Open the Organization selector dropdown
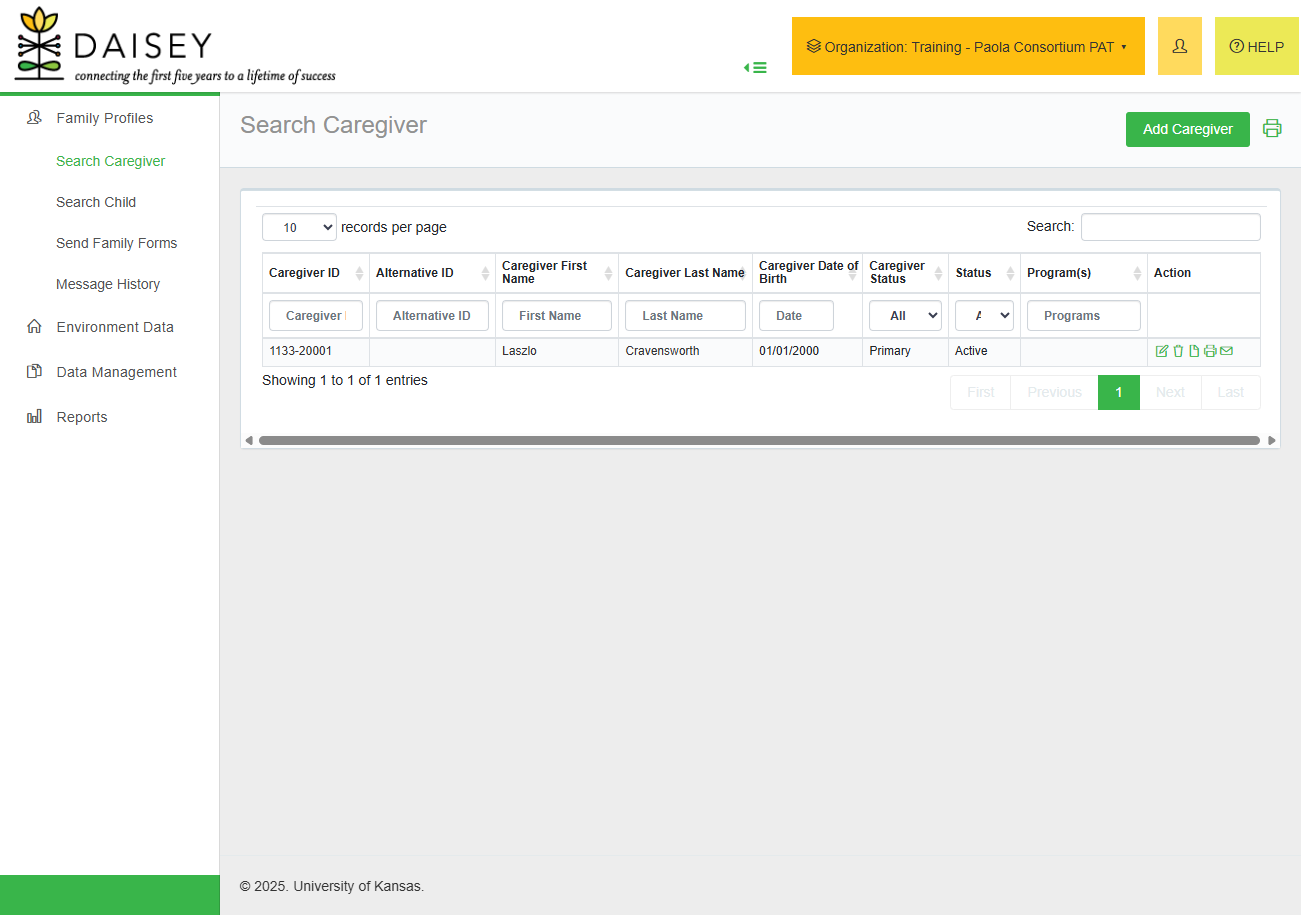This screenshot has width=1301, height=915. pyautogui.click(x=968, y=46)
